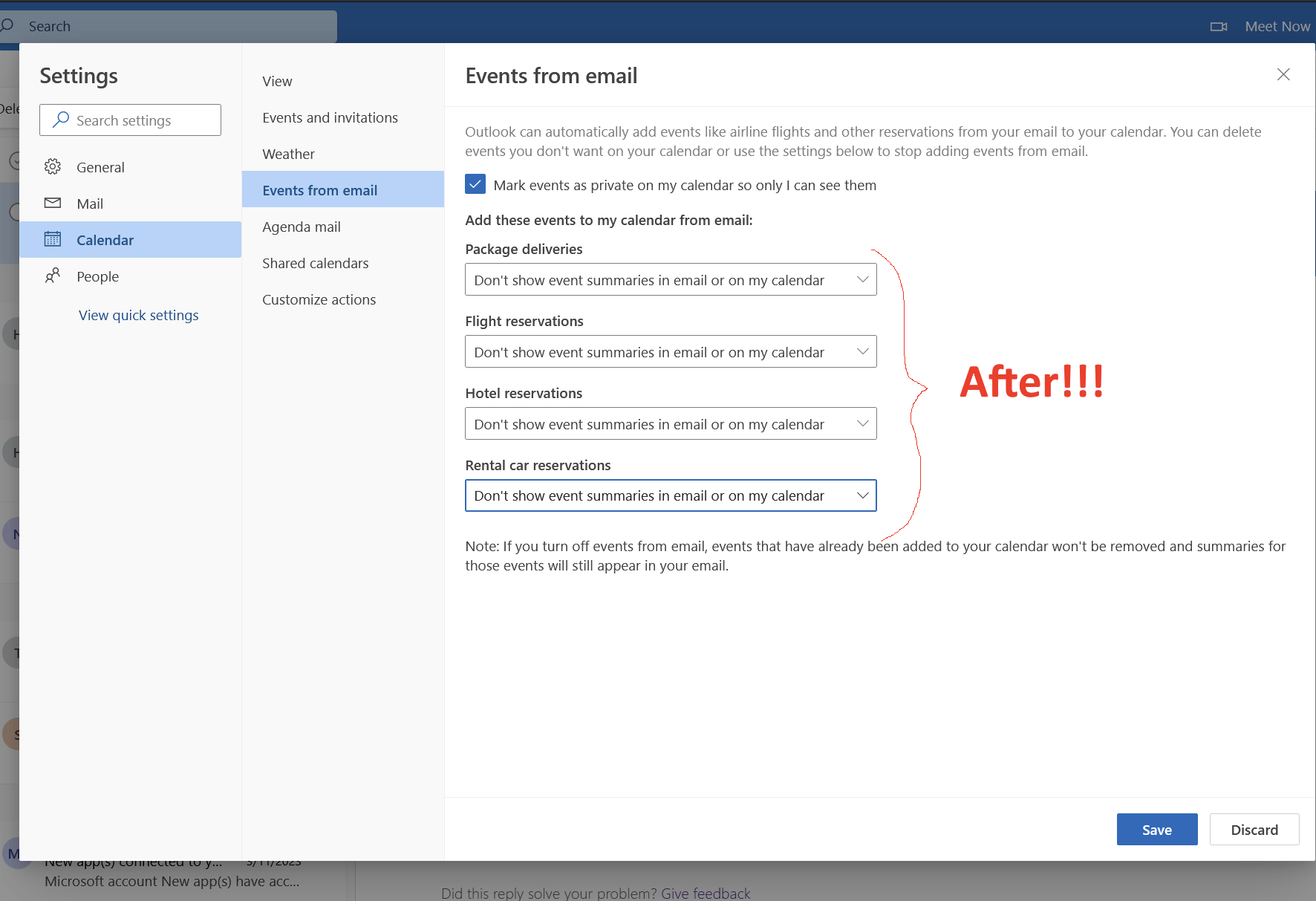This screenshot has width=1316, height=901.
Task: Click the top Search box
Action: coord(169,27)
